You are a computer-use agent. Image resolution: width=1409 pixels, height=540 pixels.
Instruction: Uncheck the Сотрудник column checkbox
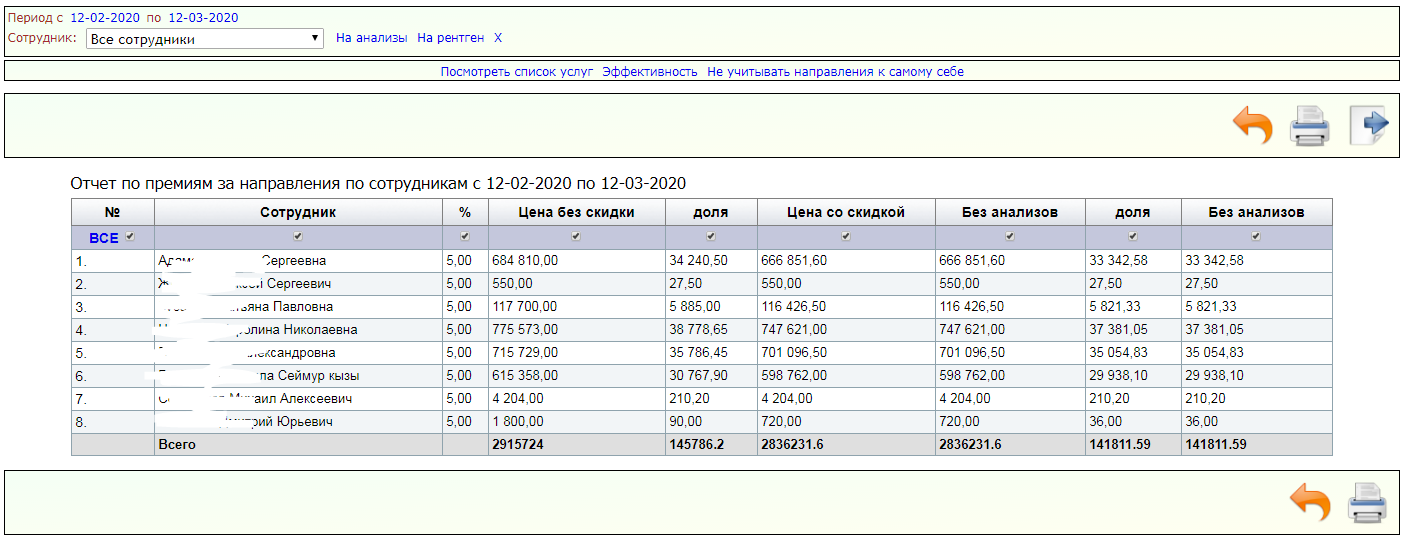[x=298, y=237]
